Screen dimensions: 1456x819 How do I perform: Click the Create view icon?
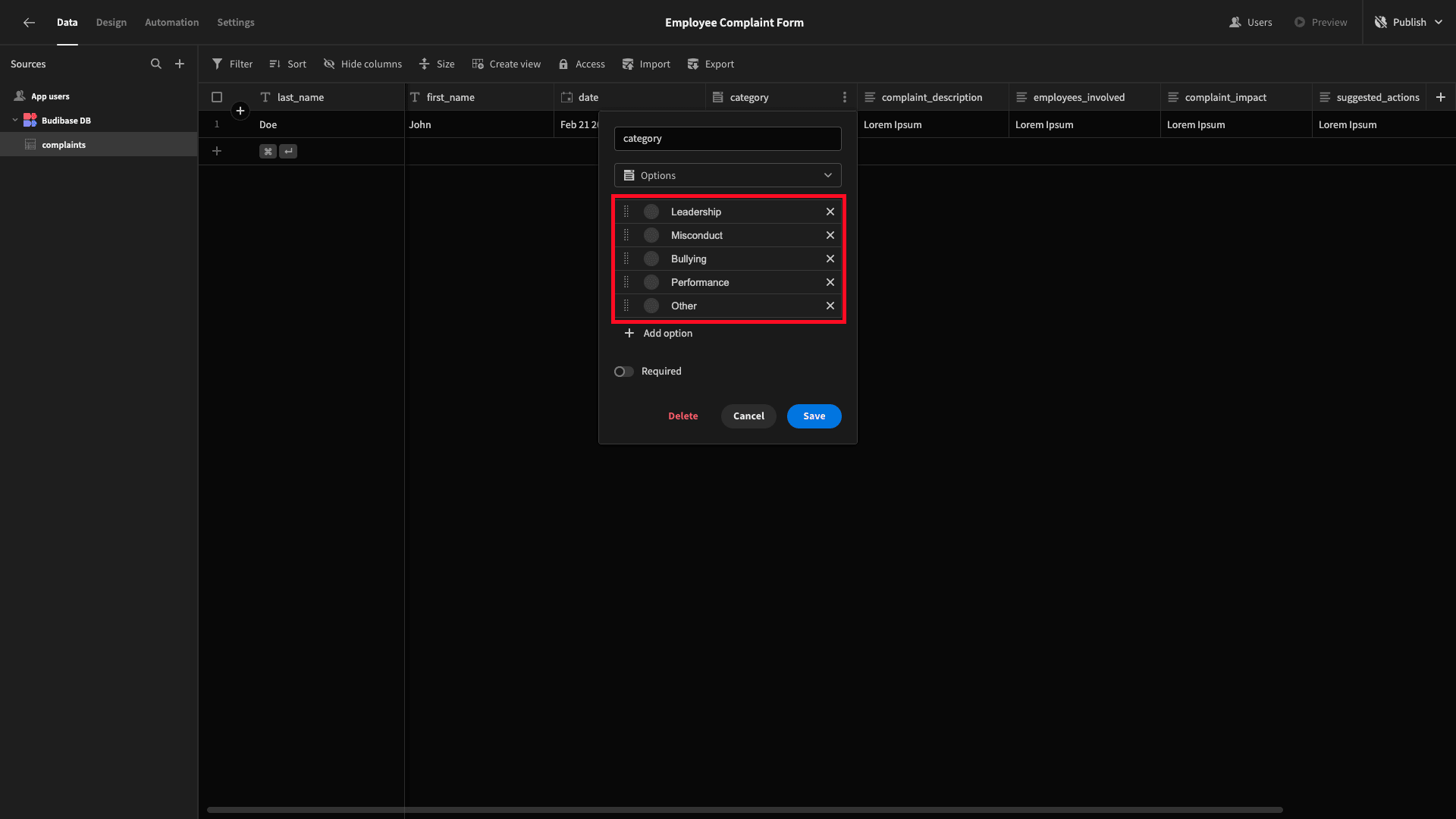coord(478,64)
